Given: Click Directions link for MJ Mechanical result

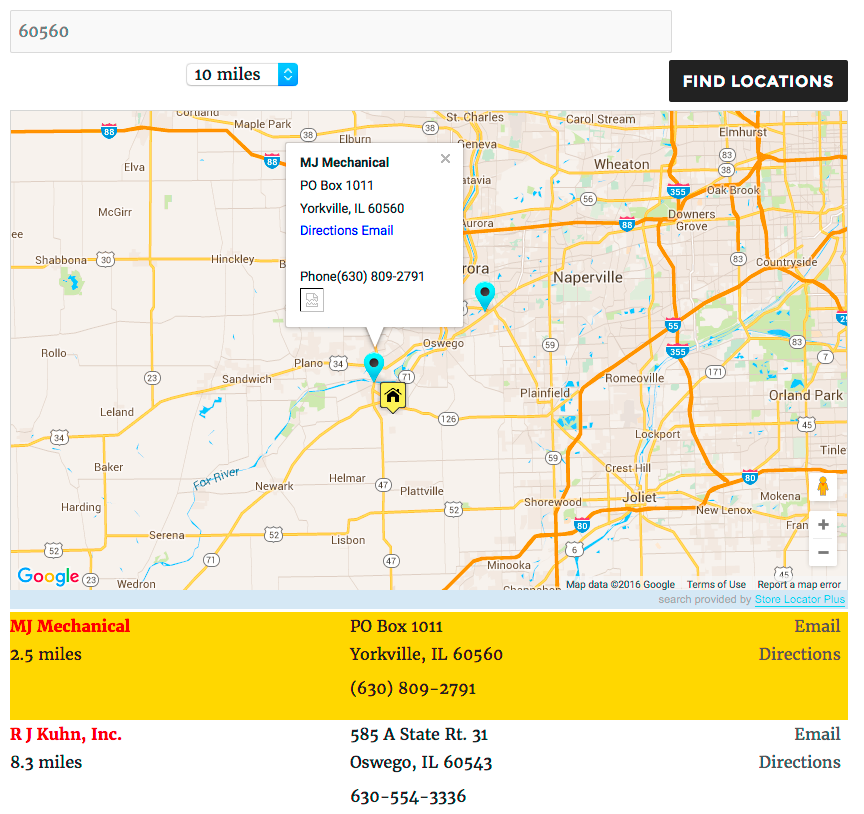Looking at the screenshot, I should coord(800,654).
